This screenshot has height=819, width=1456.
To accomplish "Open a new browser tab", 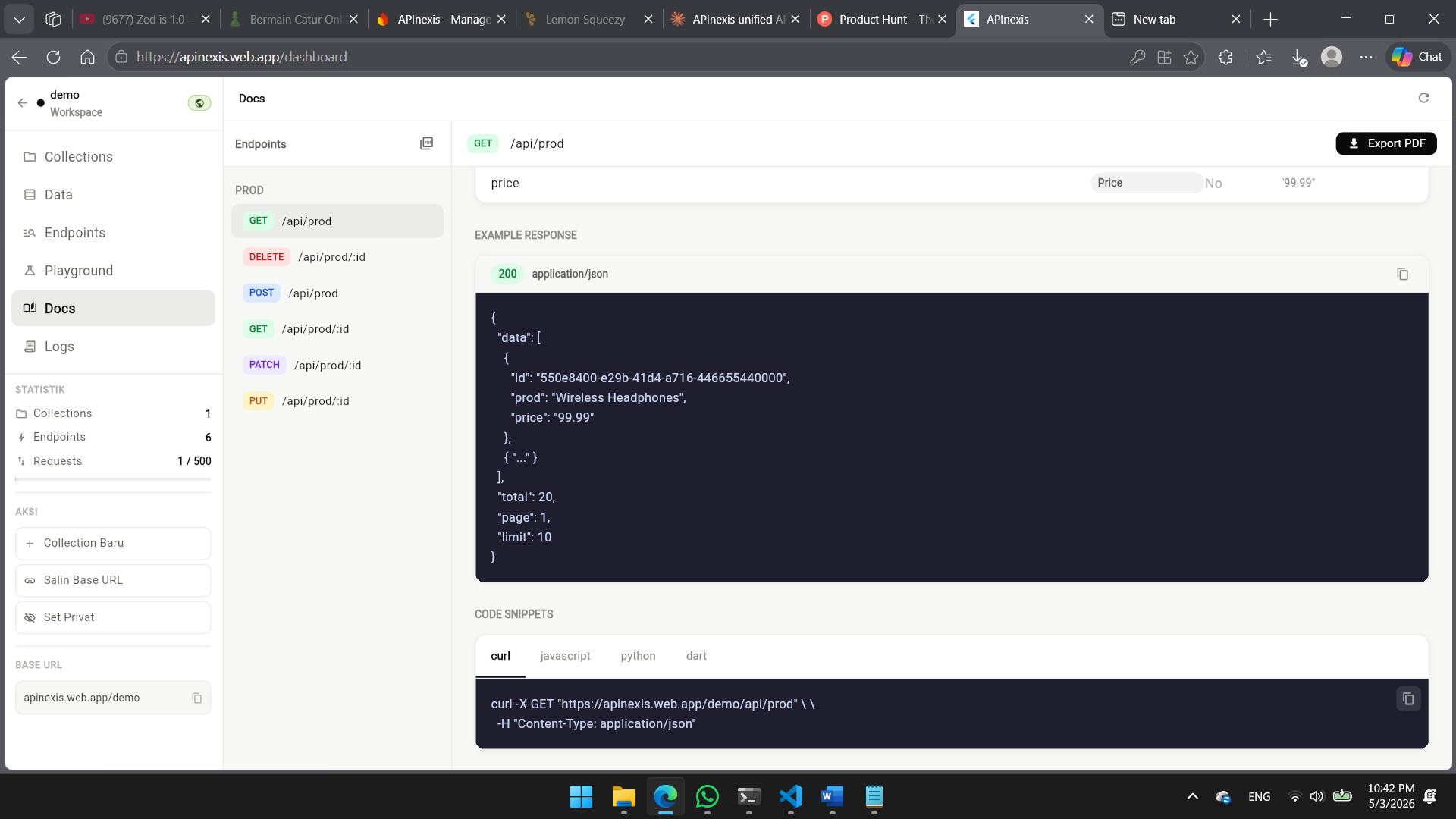I will [1271, 20].
